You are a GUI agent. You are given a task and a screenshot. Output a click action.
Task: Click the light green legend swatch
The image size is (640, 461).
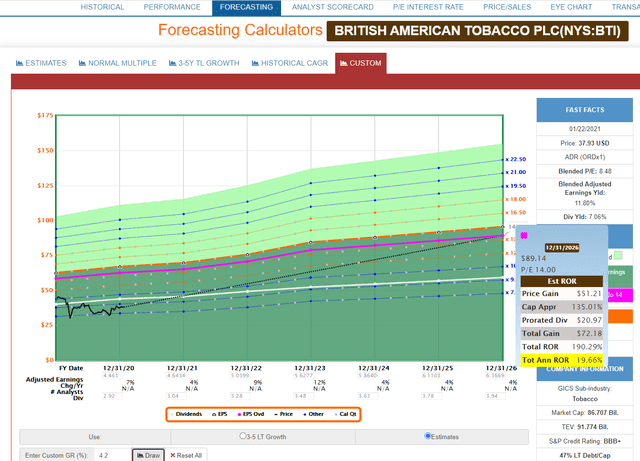click(x=618, y=256)
